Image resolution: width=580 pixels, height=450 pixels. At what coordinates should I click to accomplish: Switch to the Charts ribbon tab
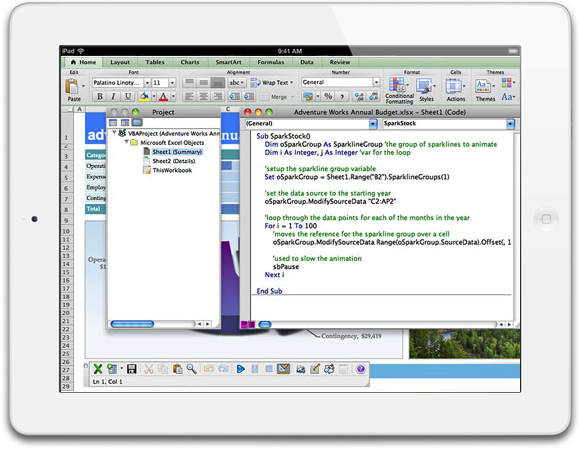190,62
